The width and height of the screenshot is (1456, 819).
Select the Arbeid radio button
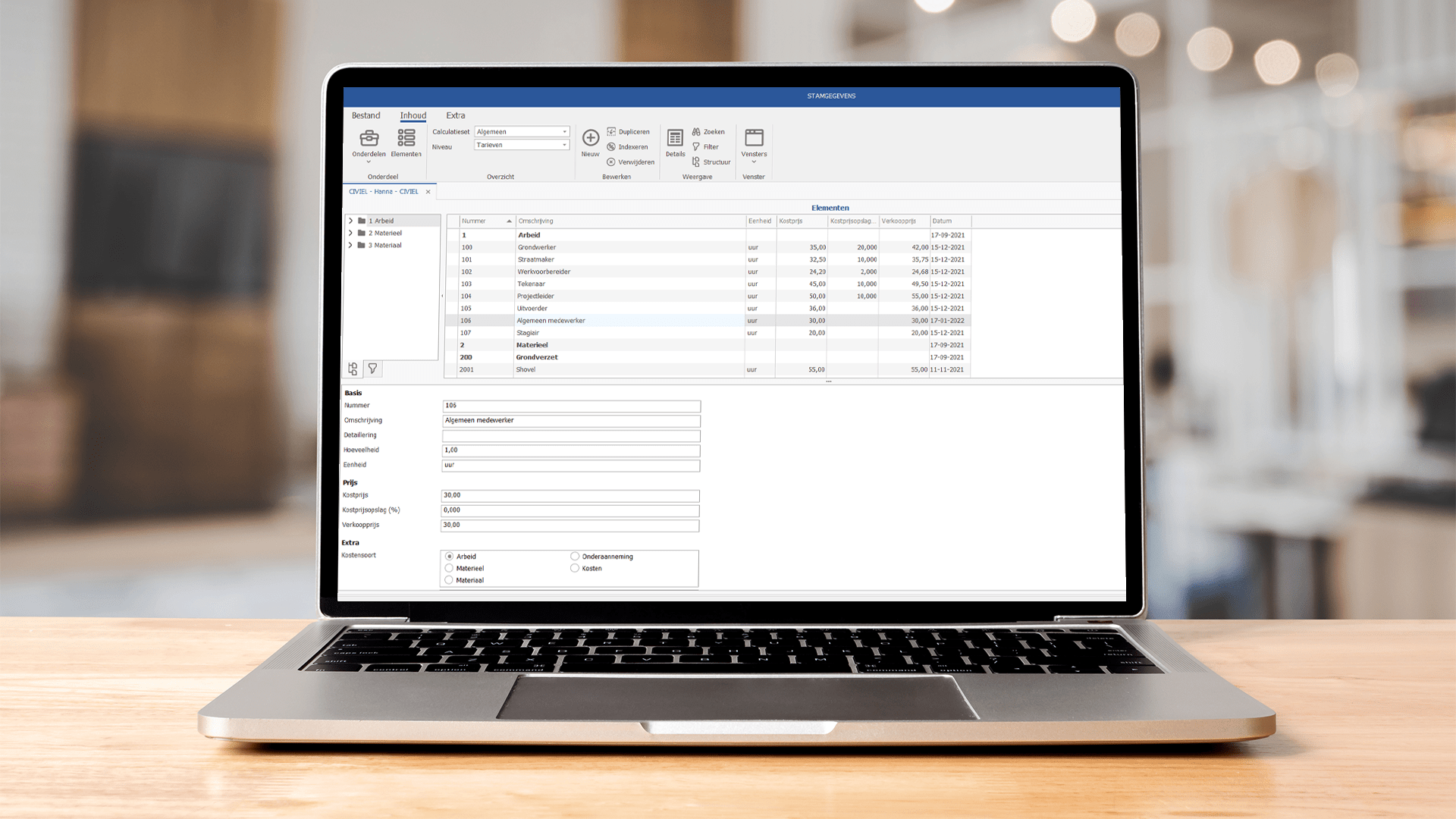pos(450,557)
